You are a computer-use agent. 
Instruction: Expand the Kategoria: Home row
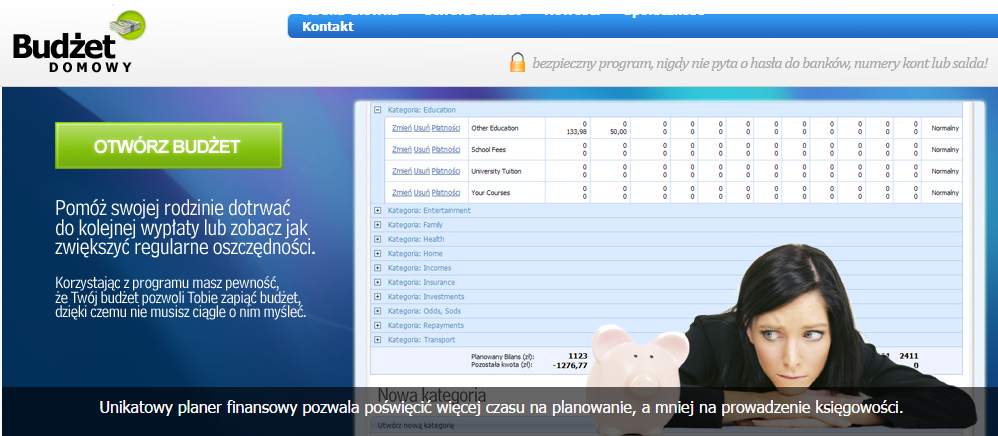pyautogui.click(x=377, y=253)
